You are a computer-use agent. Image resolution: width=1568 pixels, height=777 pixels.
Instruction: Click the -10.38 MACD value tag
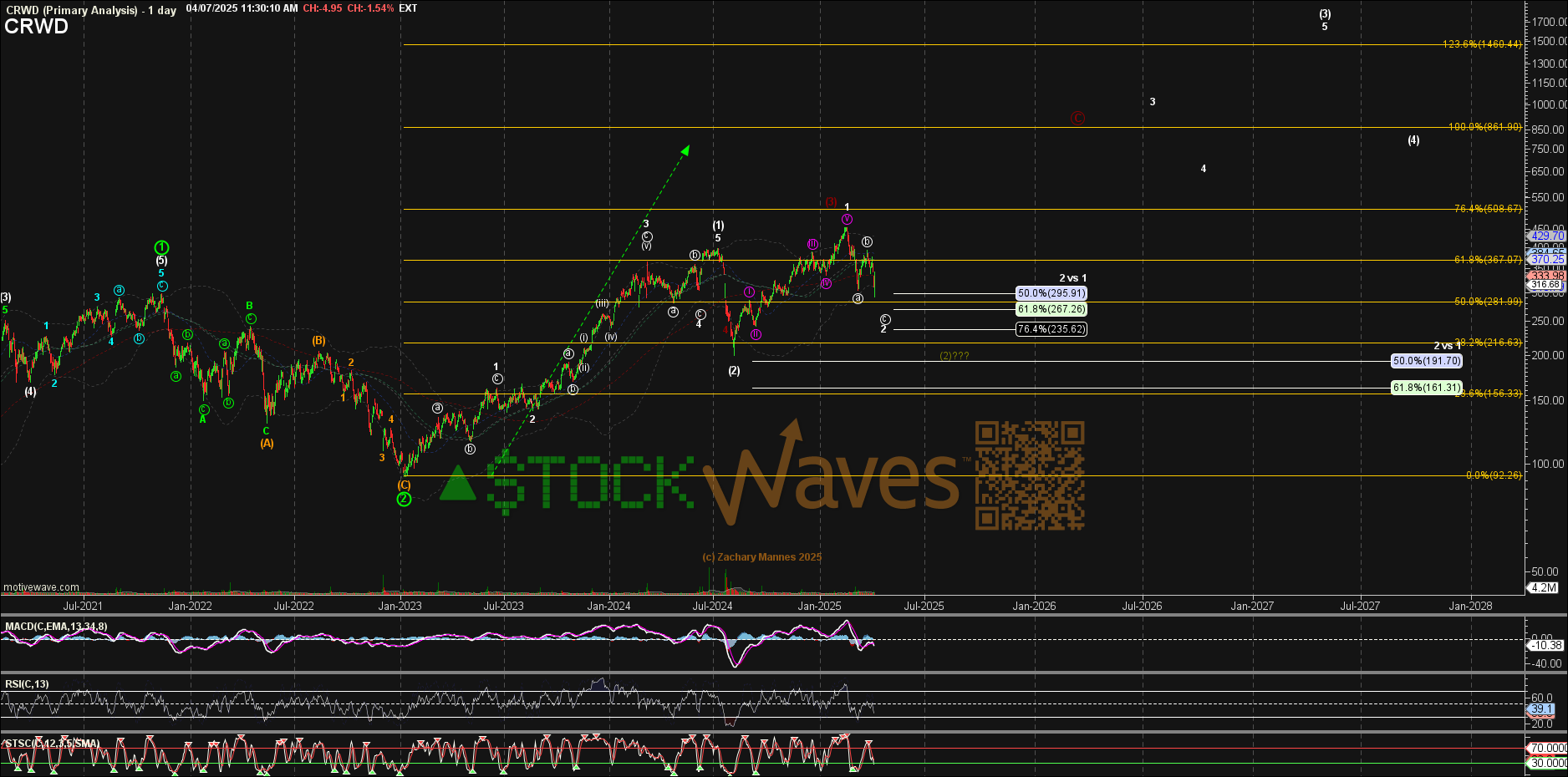(1545, 645)
